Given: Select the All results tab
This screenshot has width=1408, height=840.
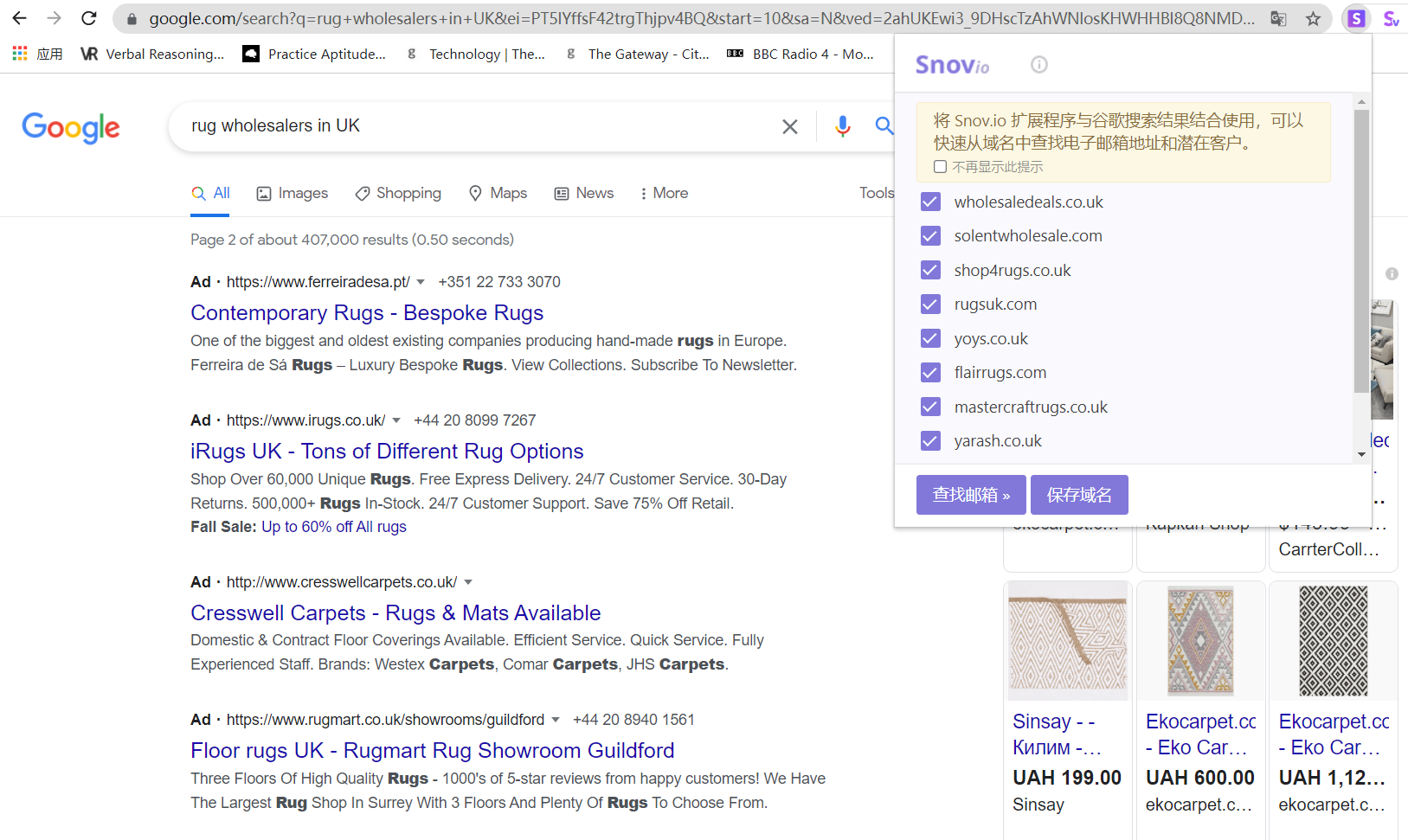Looking at the screenshot, I should (210, 193).
